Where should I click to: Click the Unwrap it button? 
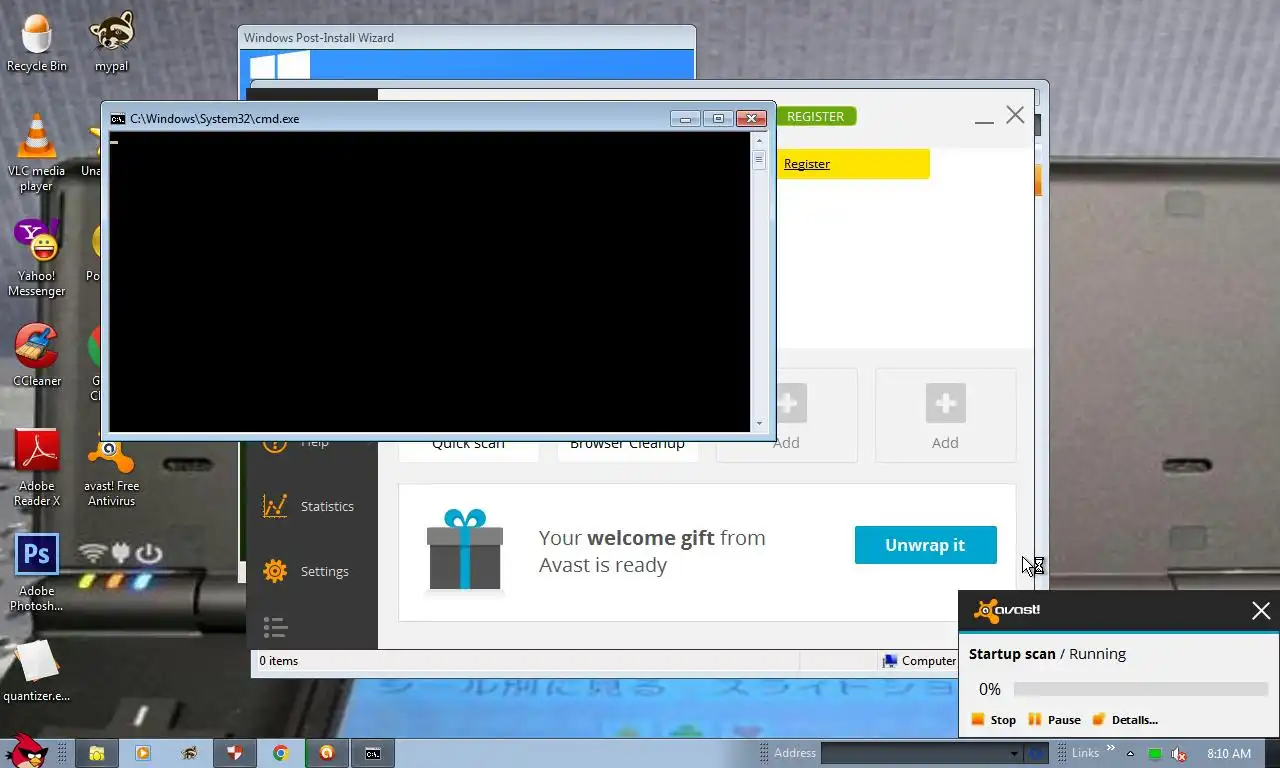click(x=925, y=545)
